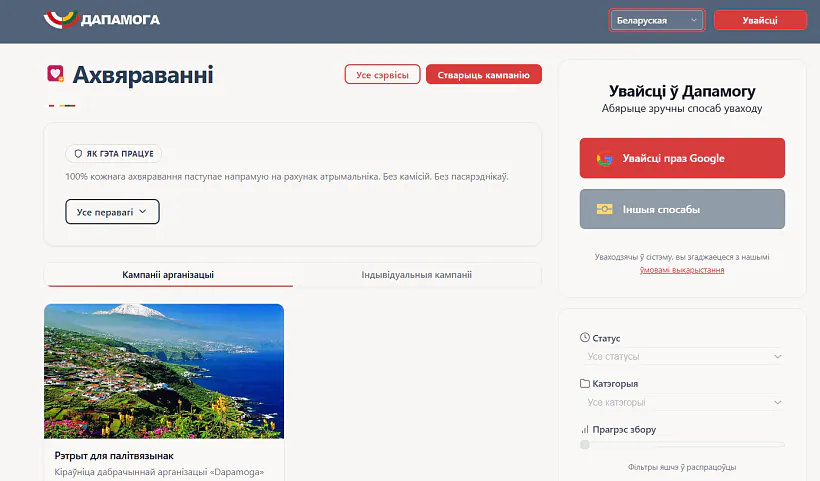This screenshot has width=820, height=481.
Task: Click the clock icon next to Статус
Action: pyautogui.click(x=585, y=338)
